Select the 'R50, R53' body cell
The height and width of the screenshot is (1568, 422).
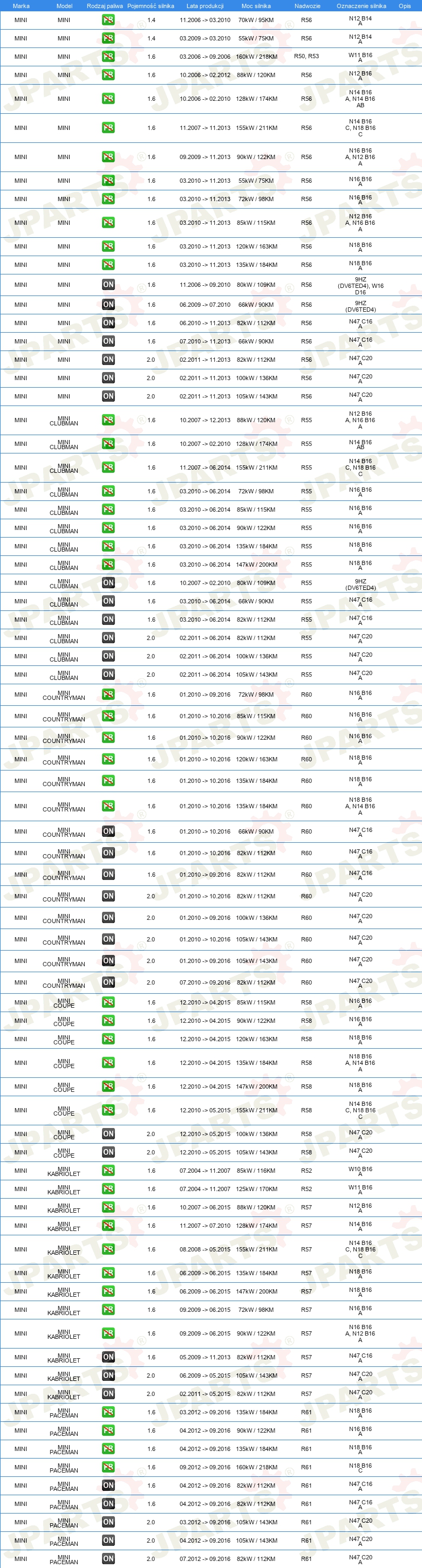point(307,56)
